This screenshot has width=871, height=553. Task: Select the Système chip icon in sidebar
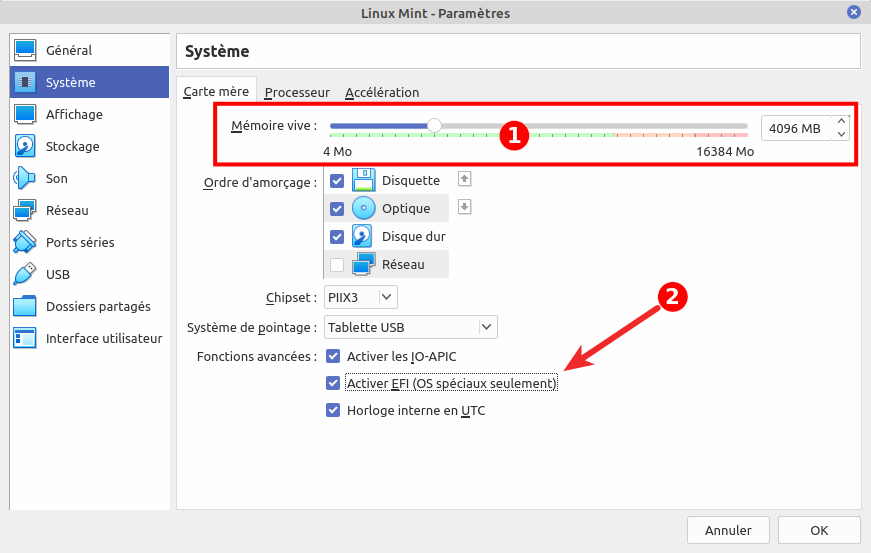[25, 82]
